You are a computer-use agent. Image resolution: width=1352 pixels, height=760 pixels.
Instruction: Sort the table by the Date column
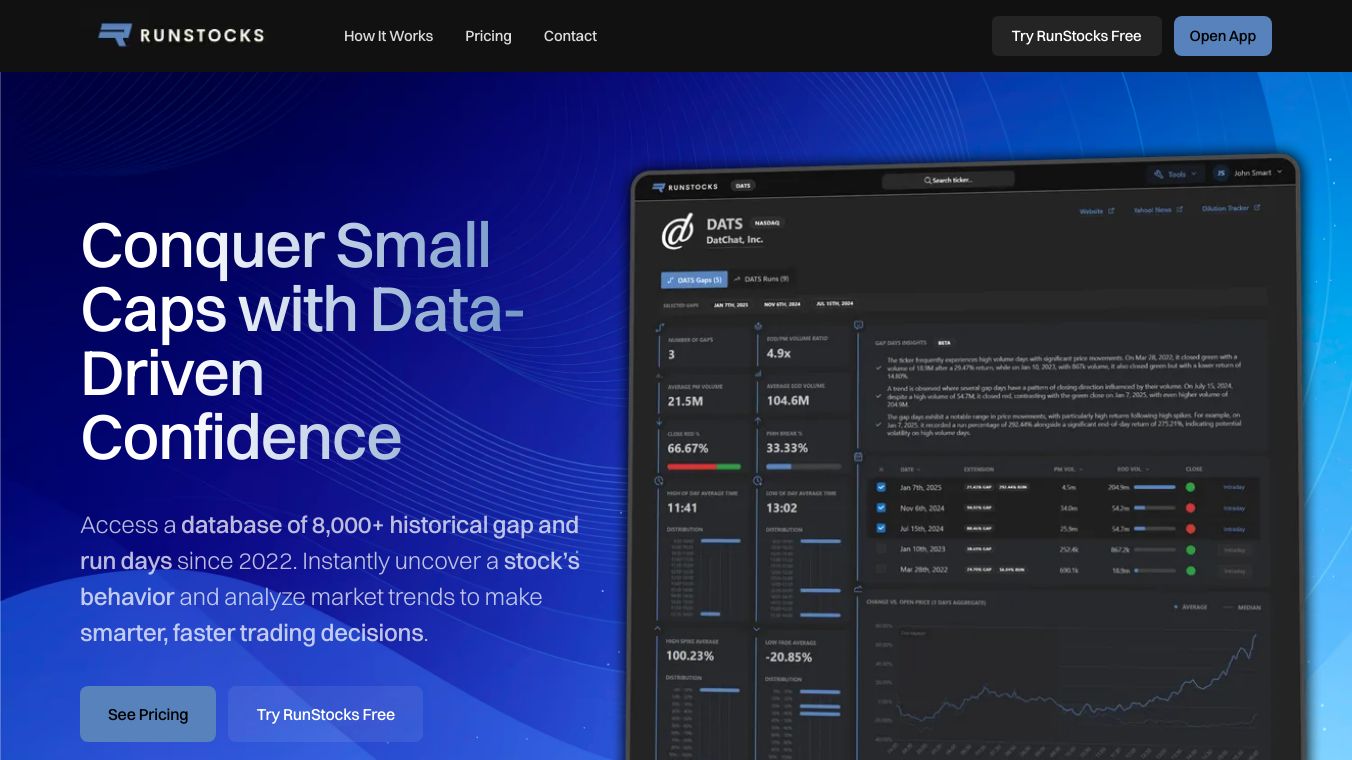(x=910, y=468)
